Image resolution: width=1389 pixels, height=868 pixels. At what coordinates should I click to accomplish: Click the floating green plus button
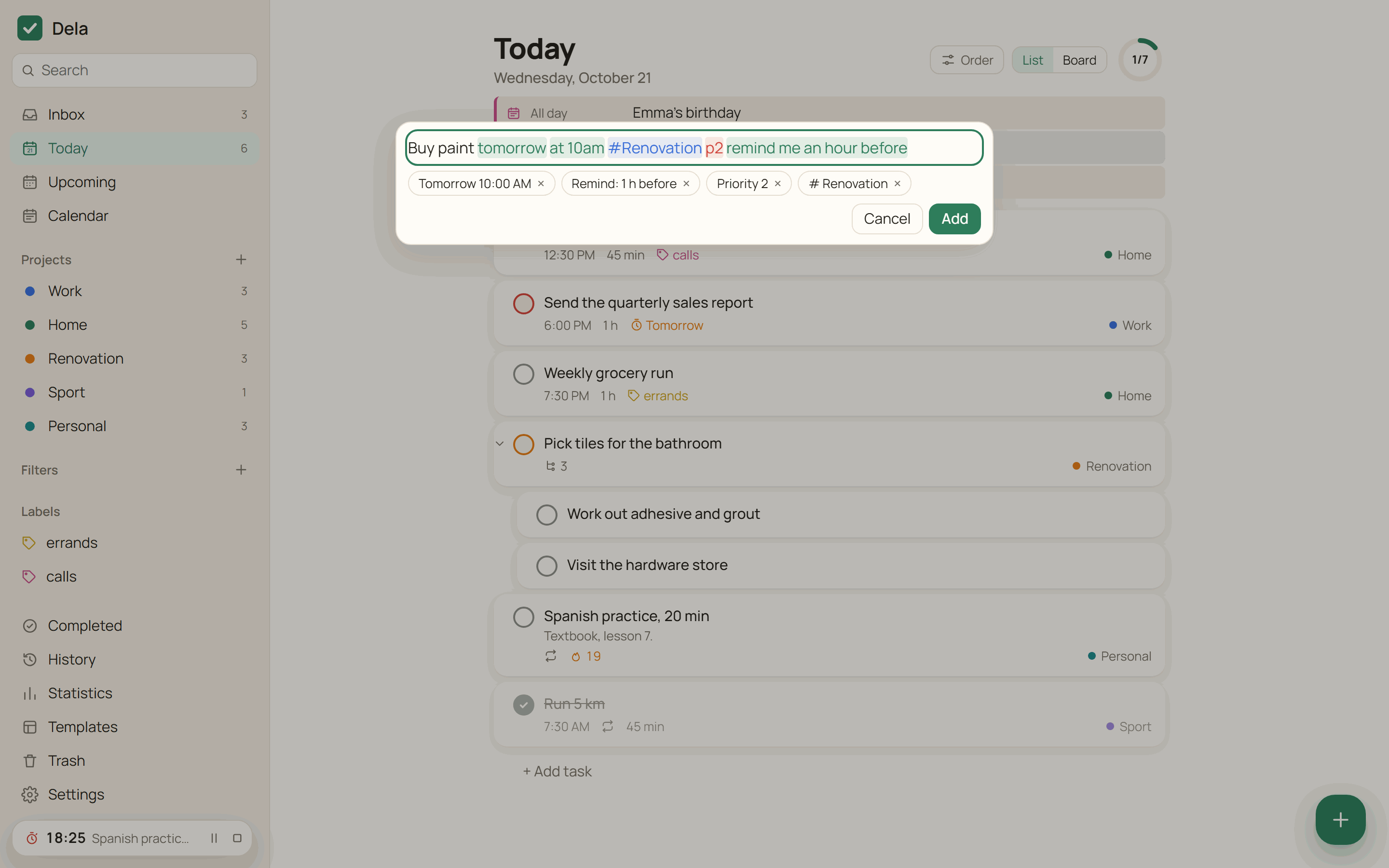1340,819
